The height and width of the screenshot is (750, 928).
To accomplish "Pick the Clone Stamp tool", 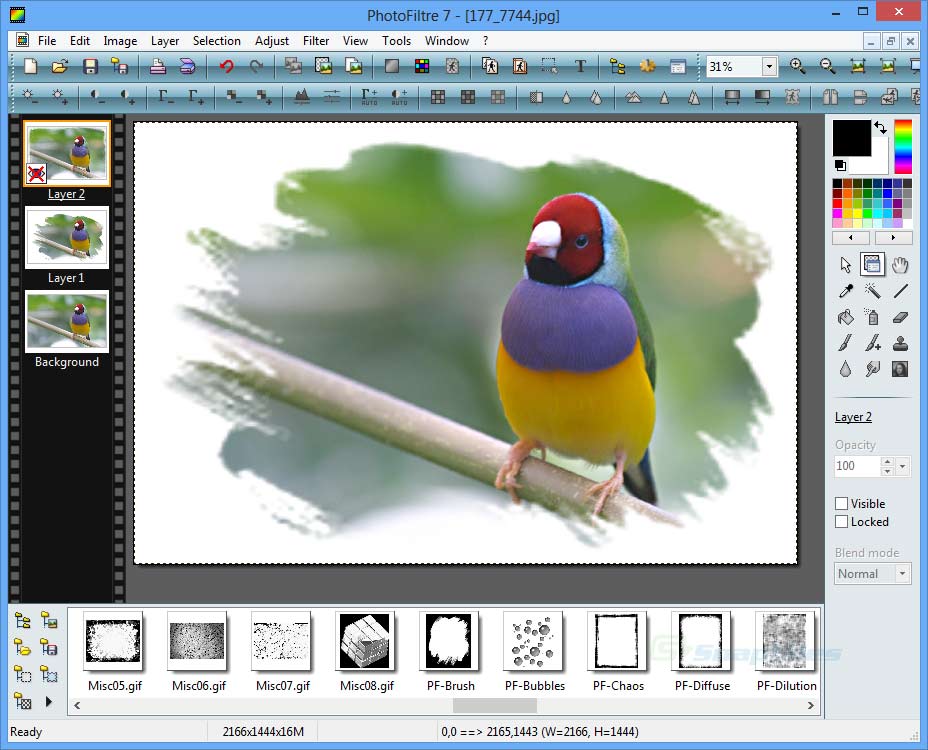I will pyautogui.click(x=899, y=343).
